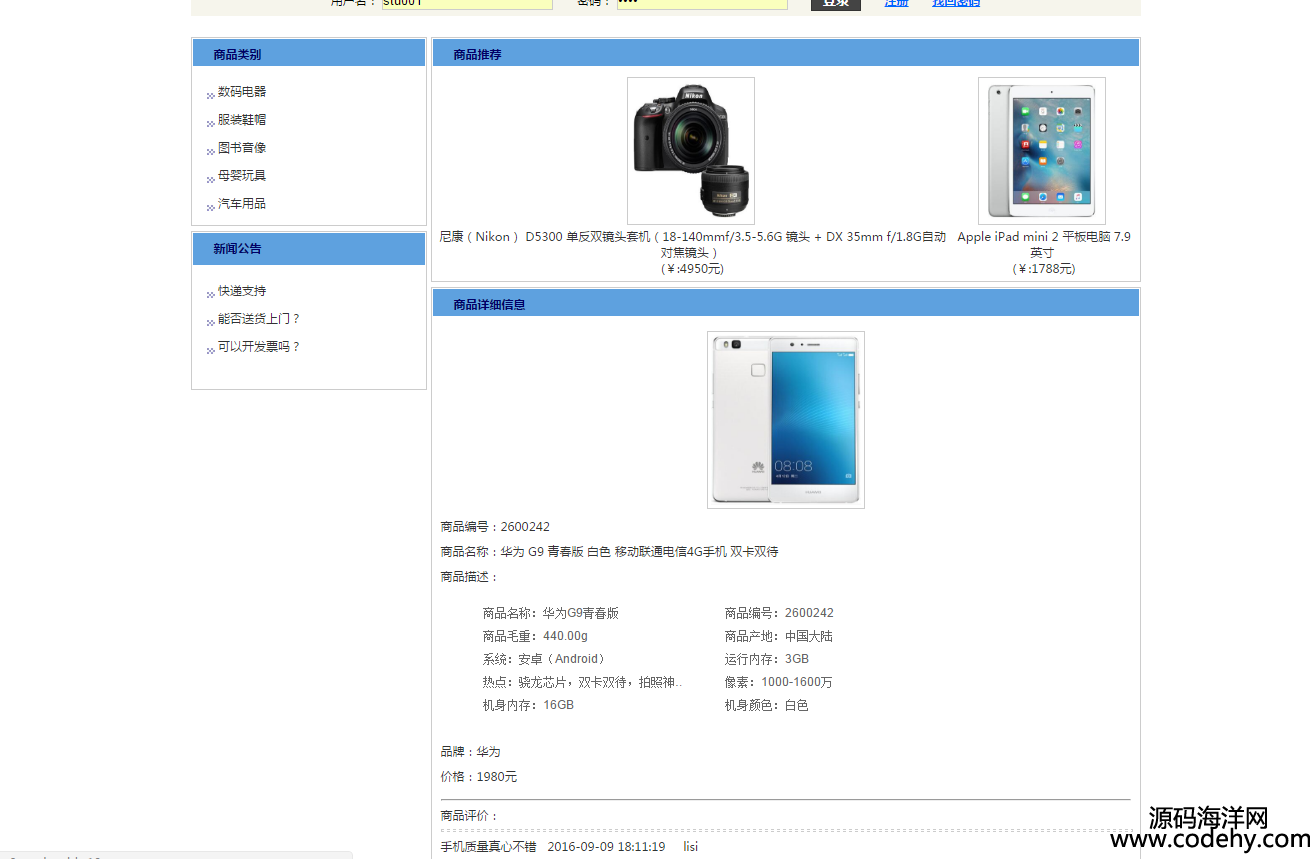Open the Apple iPad mini 2 平板电脑 title link
The height and width of the screenshot is (859, 1315).
pyautogui.click(x=1043, y=245)
